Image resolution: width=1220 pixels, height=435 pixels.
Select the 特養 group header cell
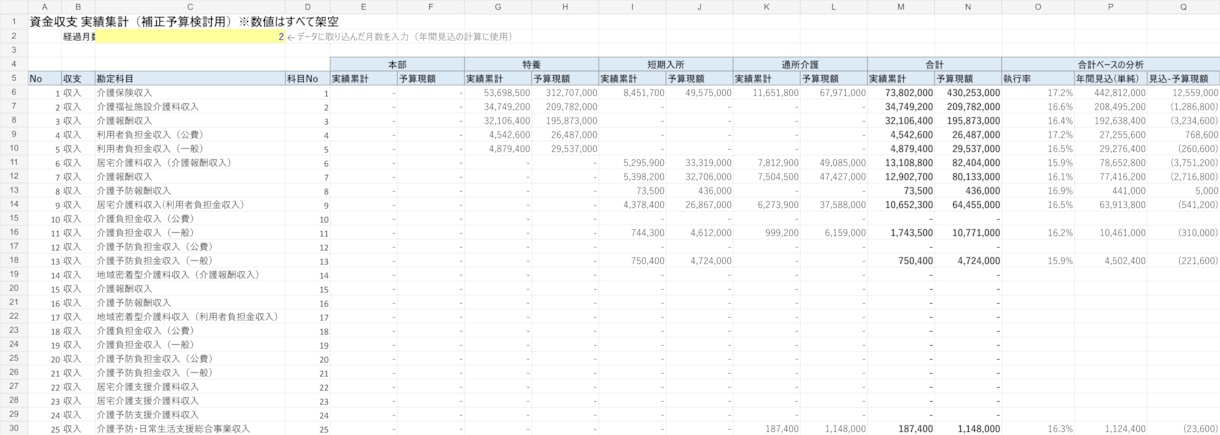coord(531,64)
